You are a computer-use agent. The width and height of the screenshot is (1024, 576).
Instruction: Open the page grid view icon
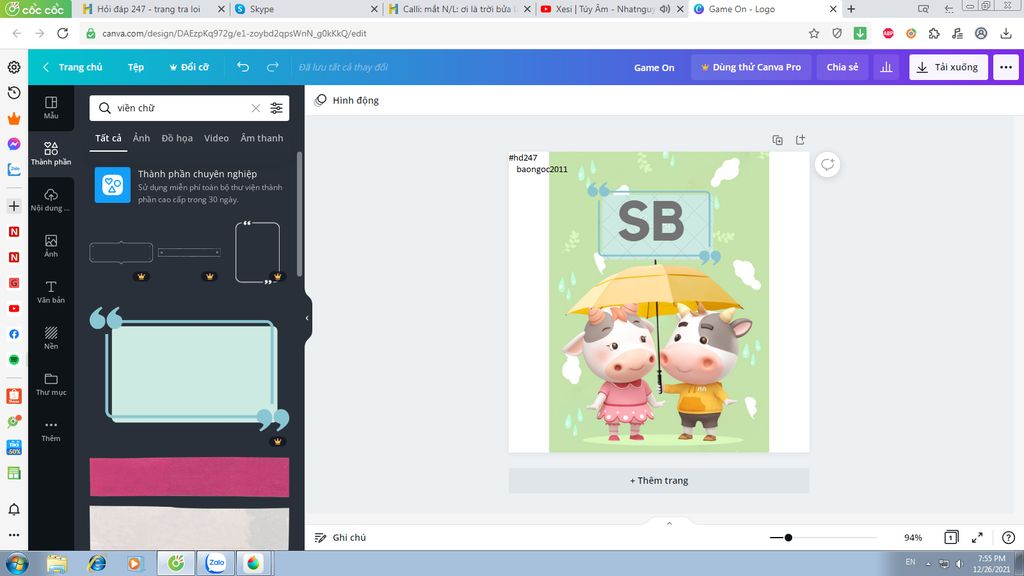point(951,537)
